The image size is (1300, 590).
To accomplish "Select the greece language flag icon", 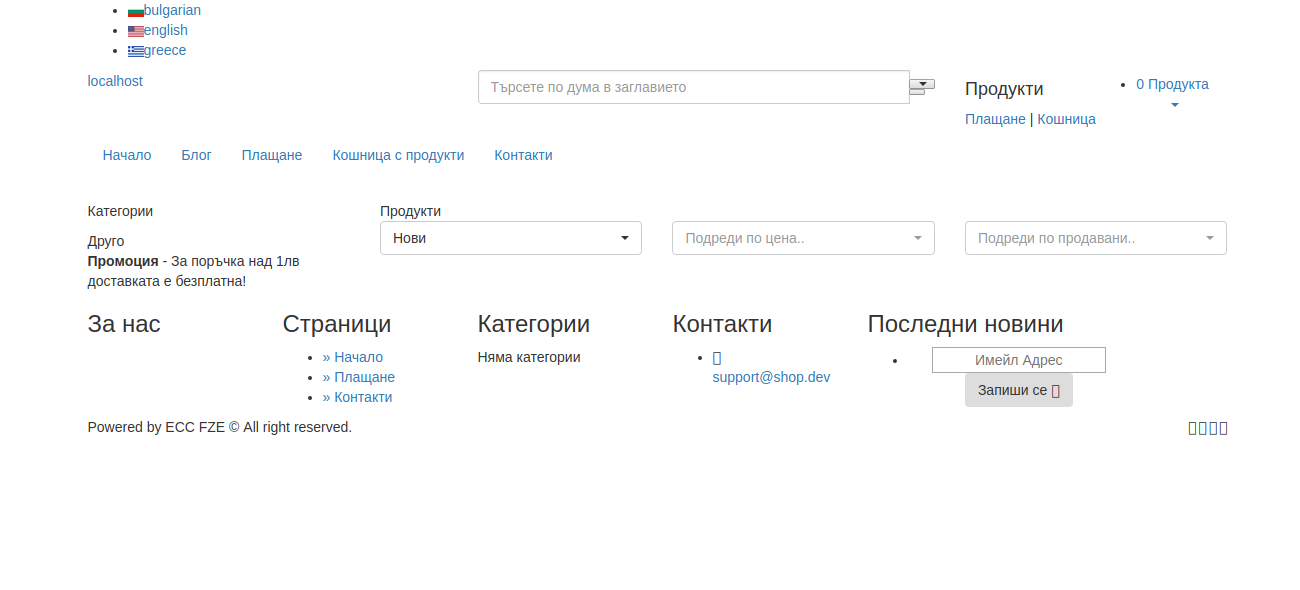I will pyautogui.click(x=137, y=50).
